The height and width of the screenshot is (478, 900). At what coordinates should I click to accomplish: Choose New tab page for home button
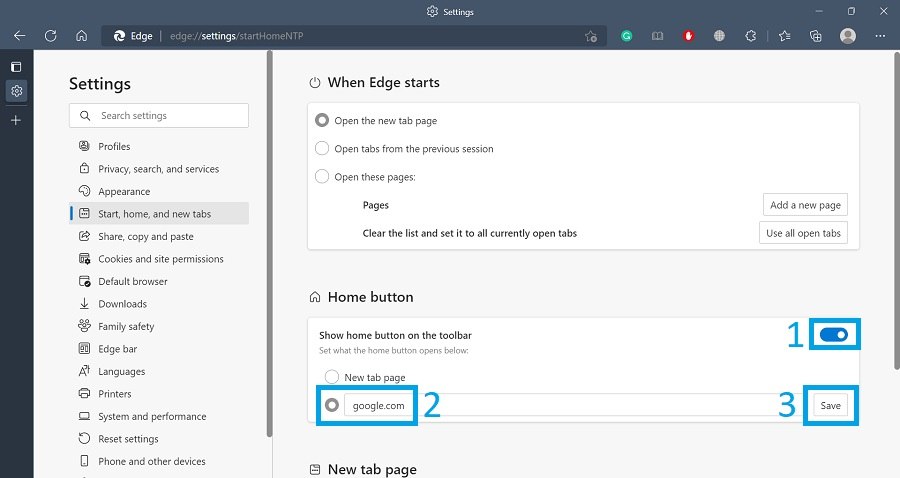[x=332, y=378]
